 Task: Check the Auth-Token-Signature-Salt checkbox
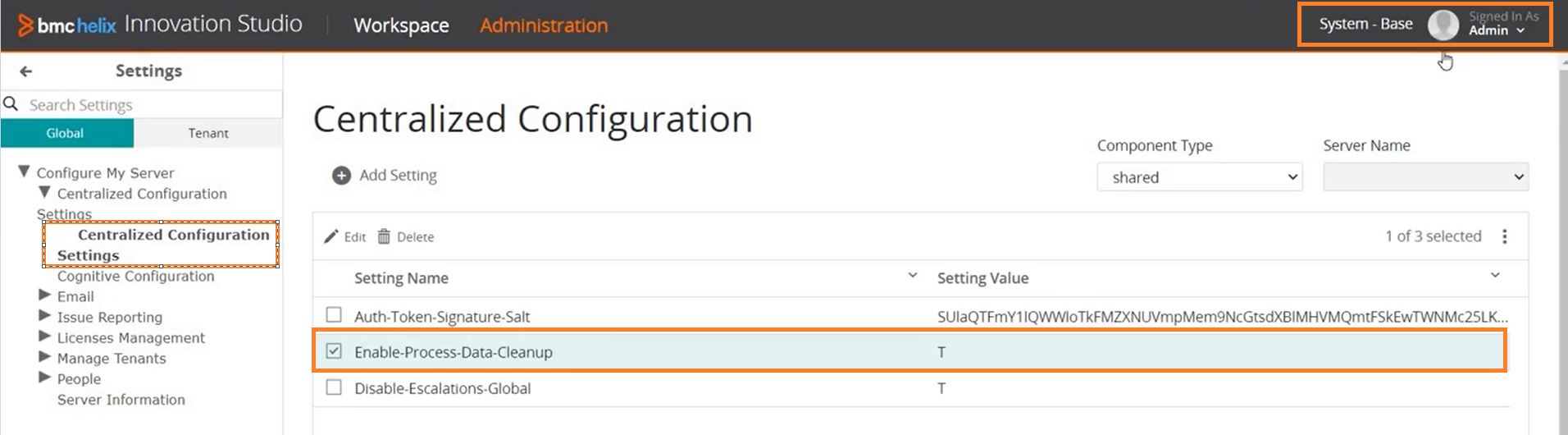pyautogui.click(x=334, y=315)
